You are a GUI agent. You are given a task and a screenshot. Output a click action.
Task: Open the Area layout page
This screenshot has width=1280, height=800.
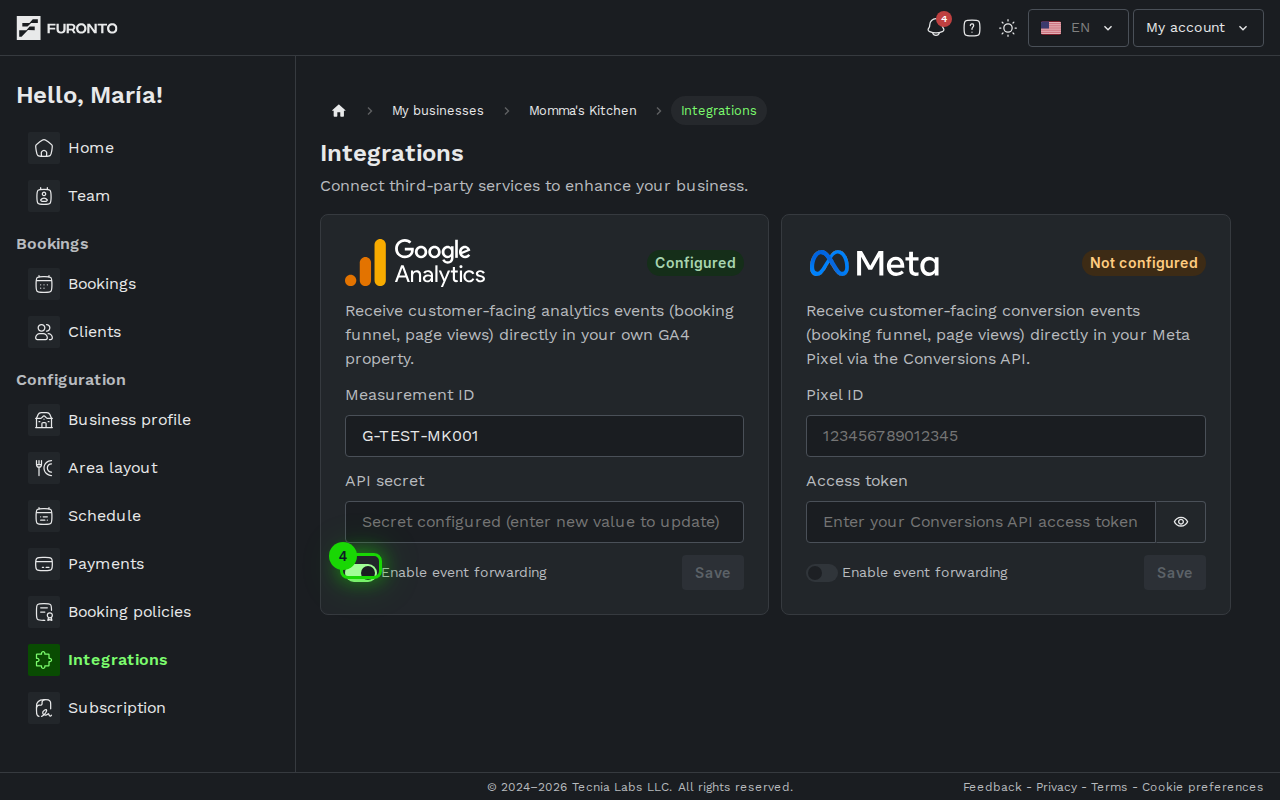pos(113,468)
